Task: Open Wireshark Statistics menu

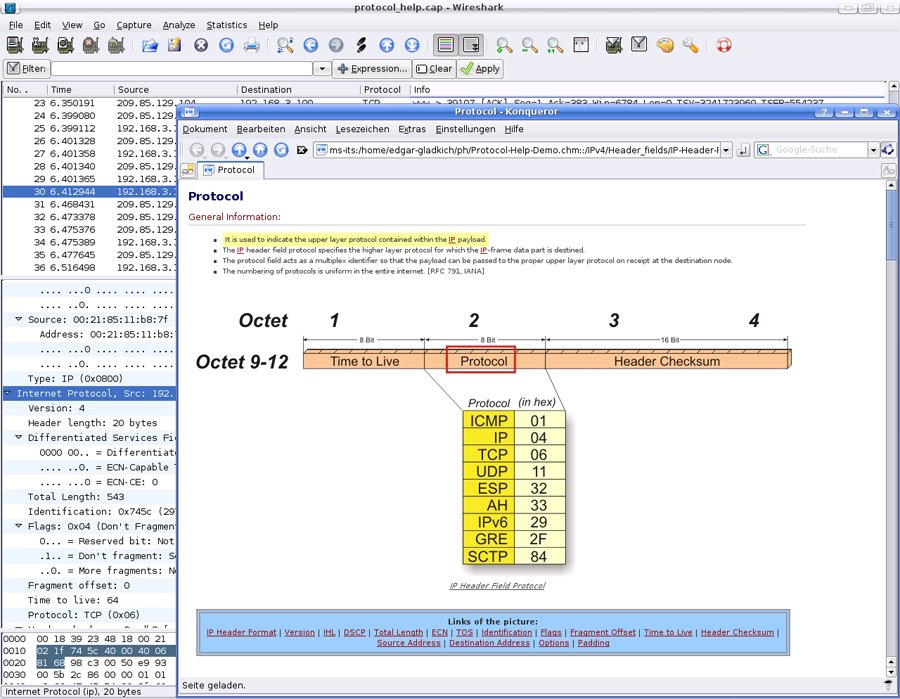Action: pyautogui.click(x=227, y=25)
